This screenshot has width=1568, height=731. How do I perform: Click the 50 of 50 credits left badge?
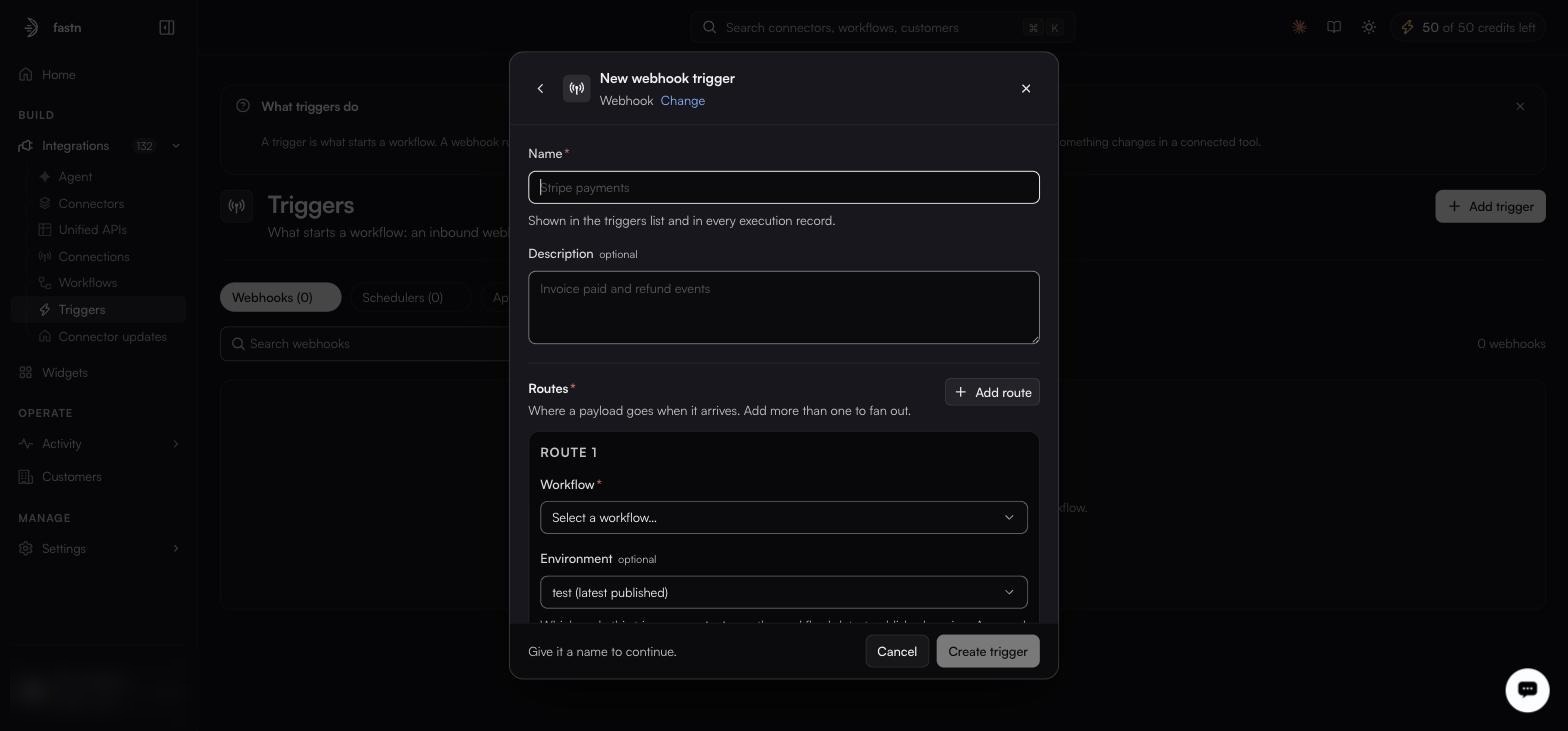[x=1469, y=28]
